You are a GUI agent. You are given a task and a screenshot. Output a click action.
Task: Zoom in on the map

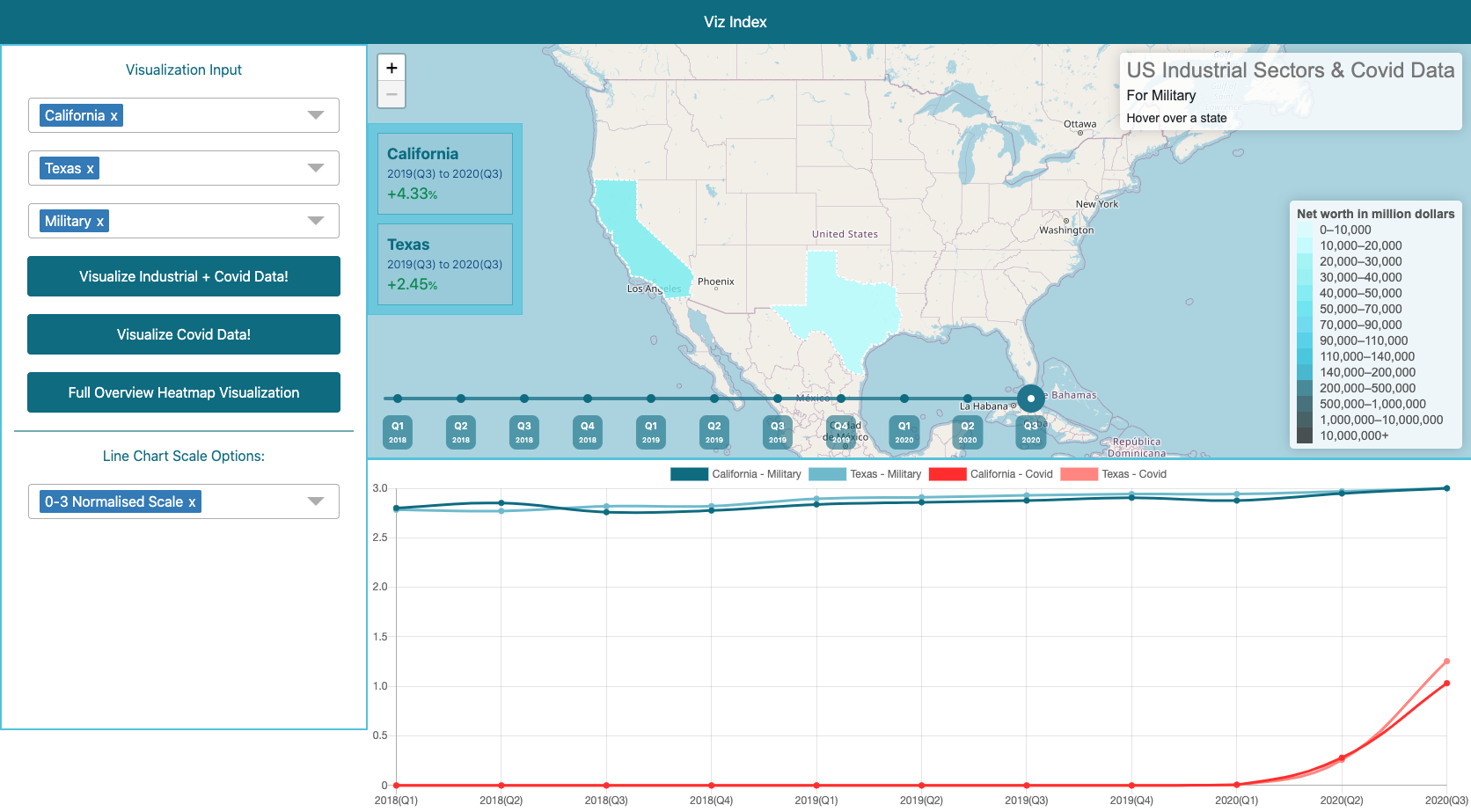[392, 68]
